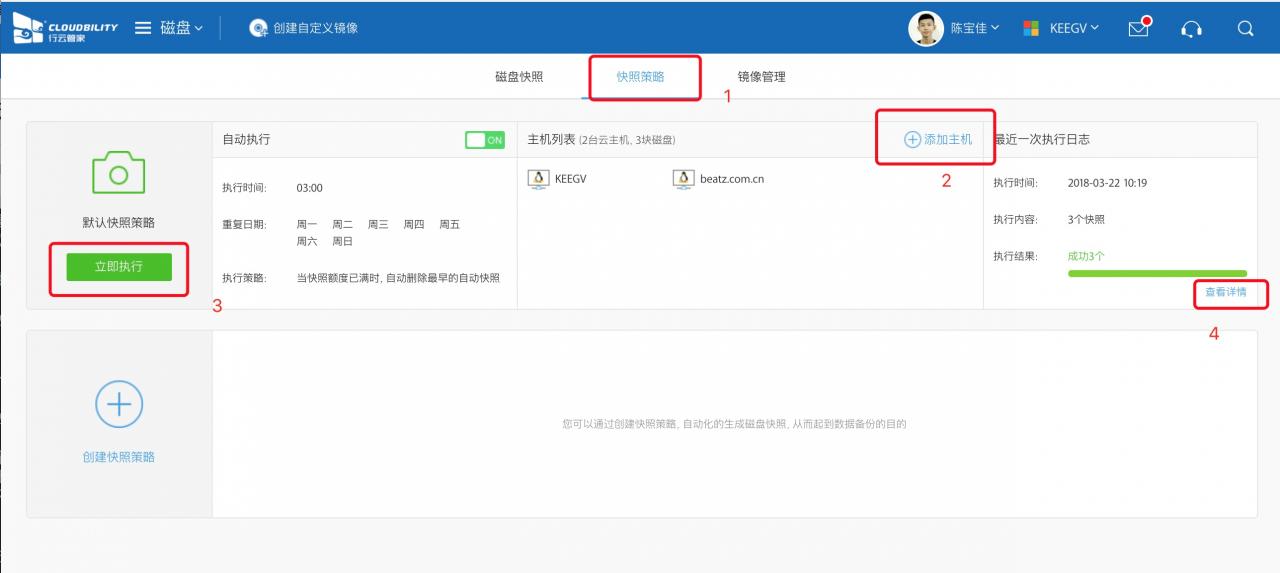
Task: Expand the 磁盘 dropdown menu
Action: tap(181, 28)
